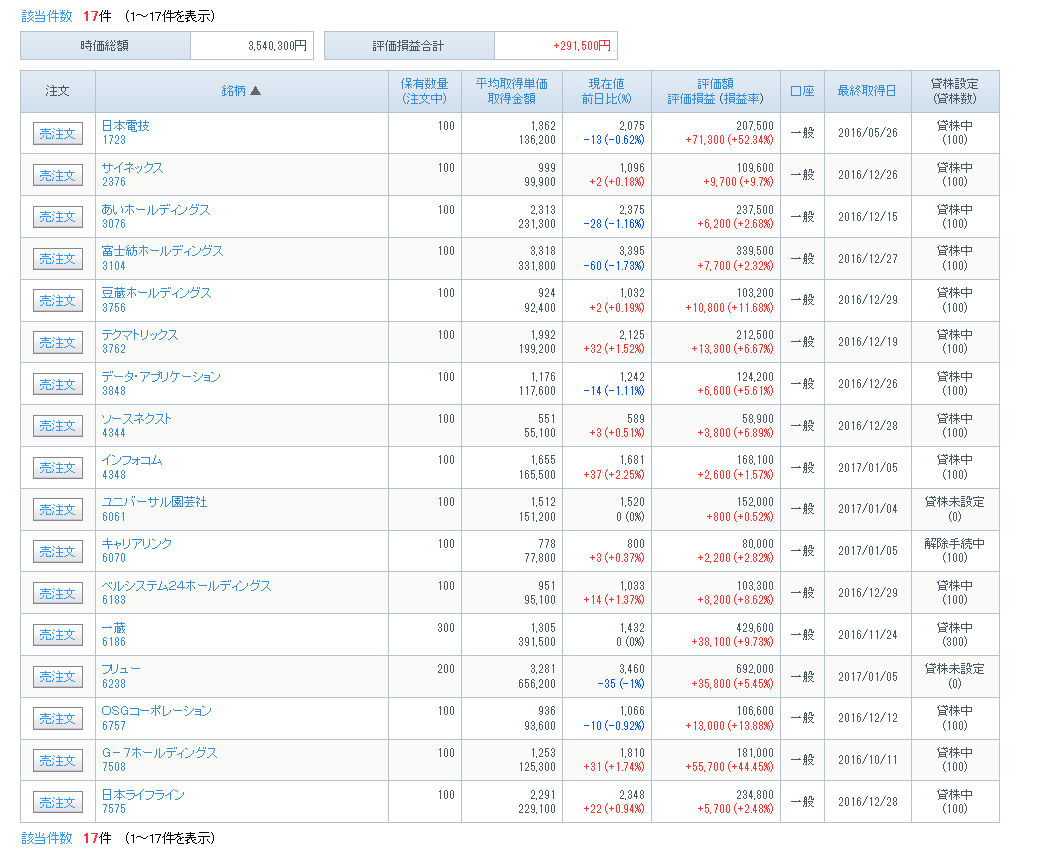Click the 売注文 button for インフォコム
This screenshot has width=1040, height=856.
[58, 467]
